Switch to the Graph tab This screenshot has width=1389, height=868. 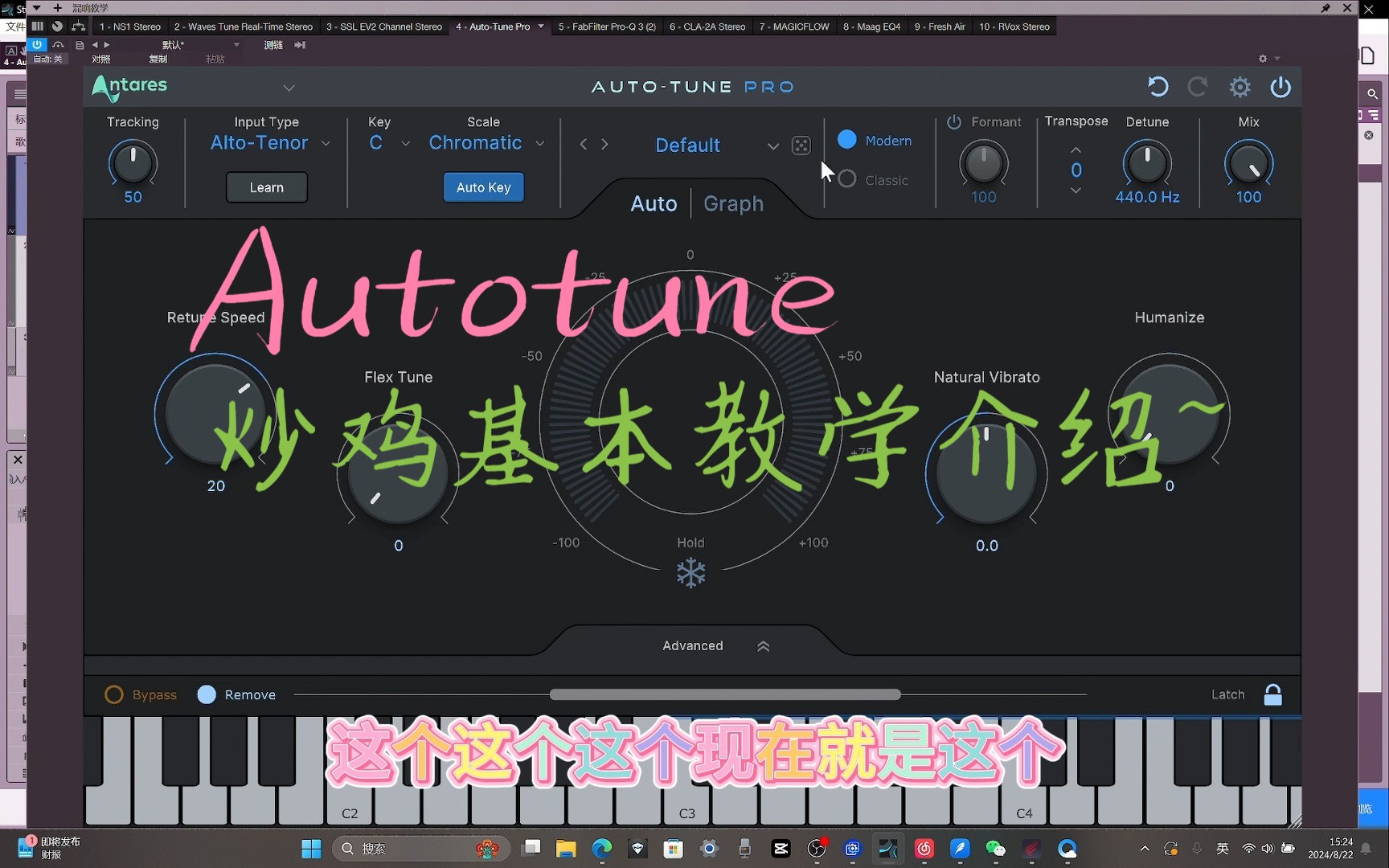coord(732,203)
